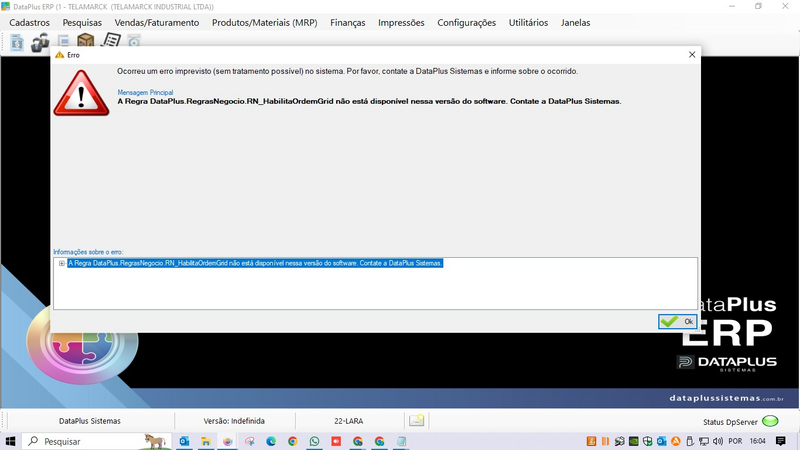Click the invoice document toolbar icon
Image resolution: width=800 pixels, height=450 pixels.
pos(17,42)
